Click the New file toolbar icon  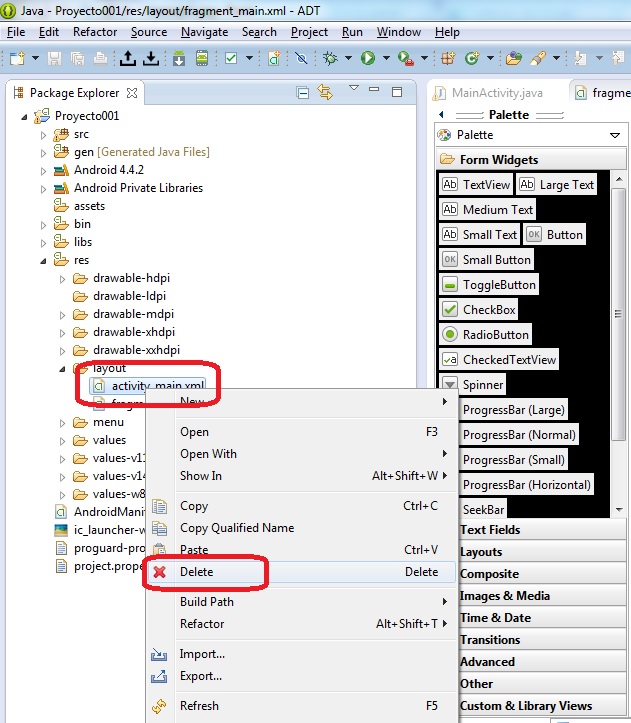(x=18, y=58)
